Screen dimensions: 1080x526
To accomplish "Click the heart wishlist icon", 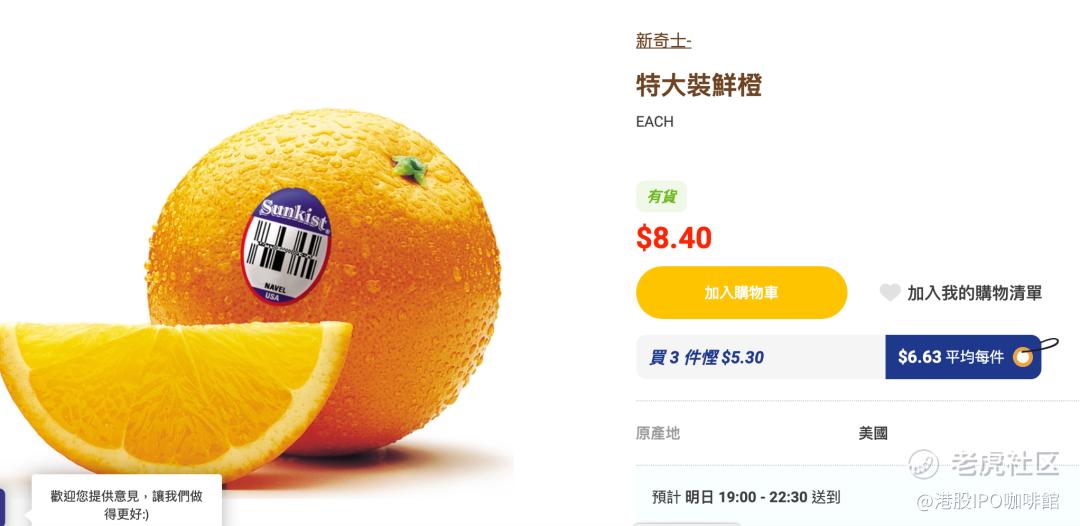I will 890,293.
